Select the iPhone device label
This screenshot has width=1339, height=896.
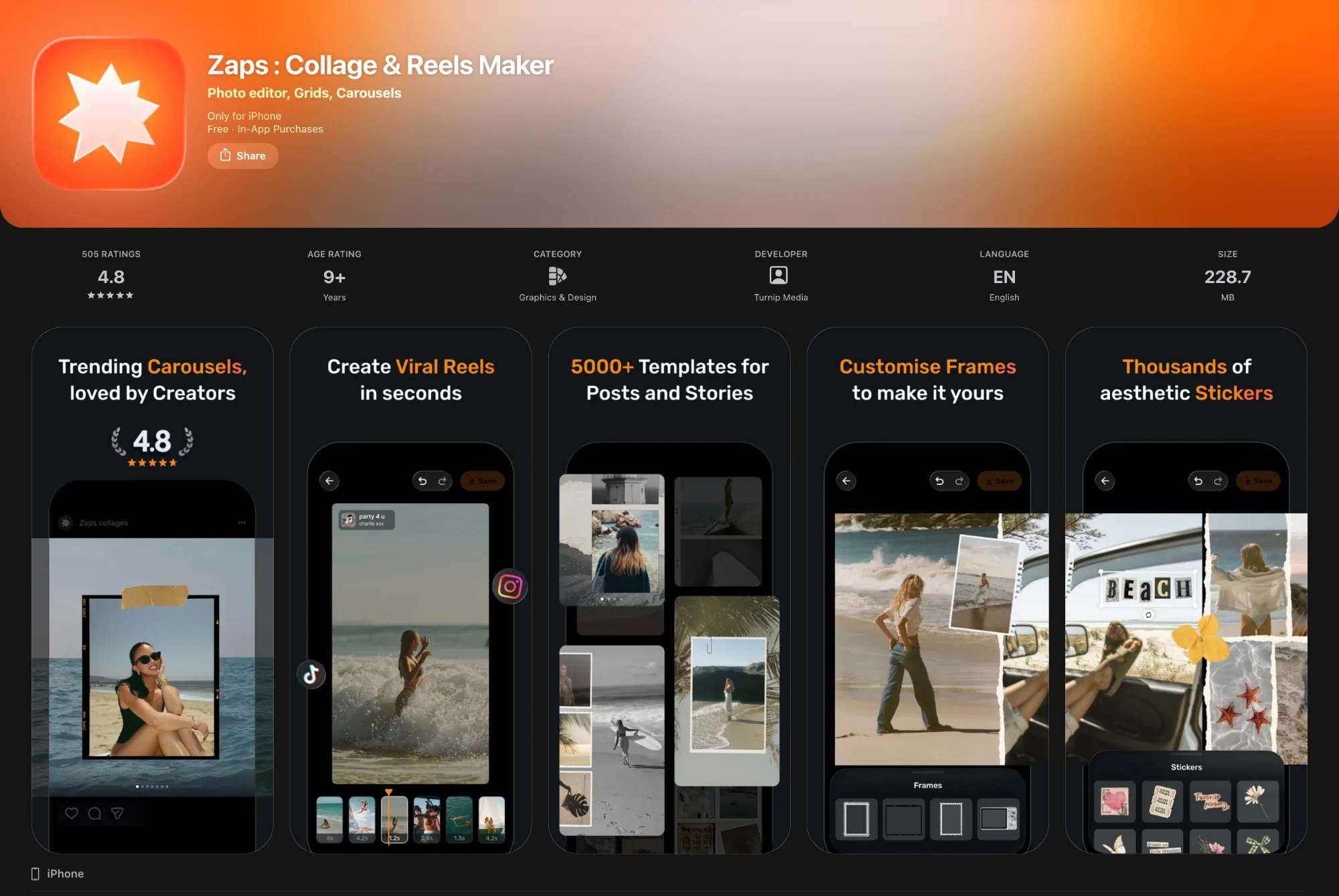[65, 873]
